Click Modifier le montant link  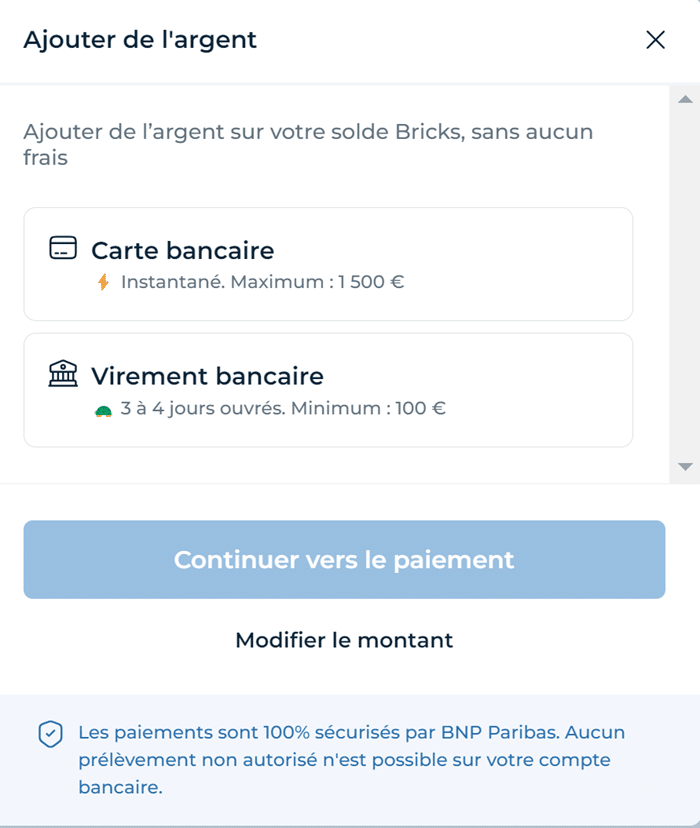click(x=344, y=640)
